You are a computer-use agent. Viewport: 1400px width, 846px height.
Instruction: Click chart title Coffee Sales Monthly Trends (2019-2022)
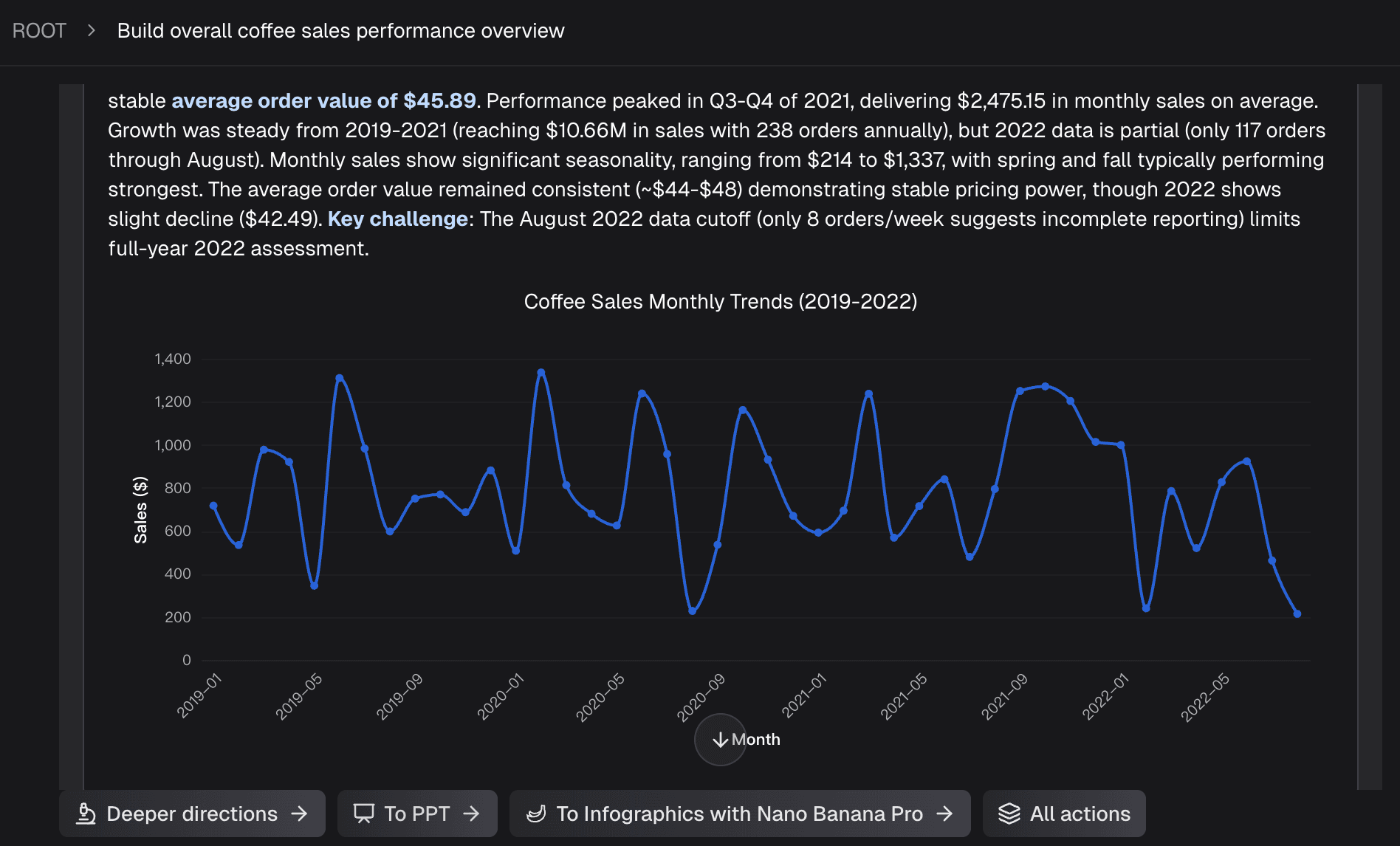click(x=721, y=302)
